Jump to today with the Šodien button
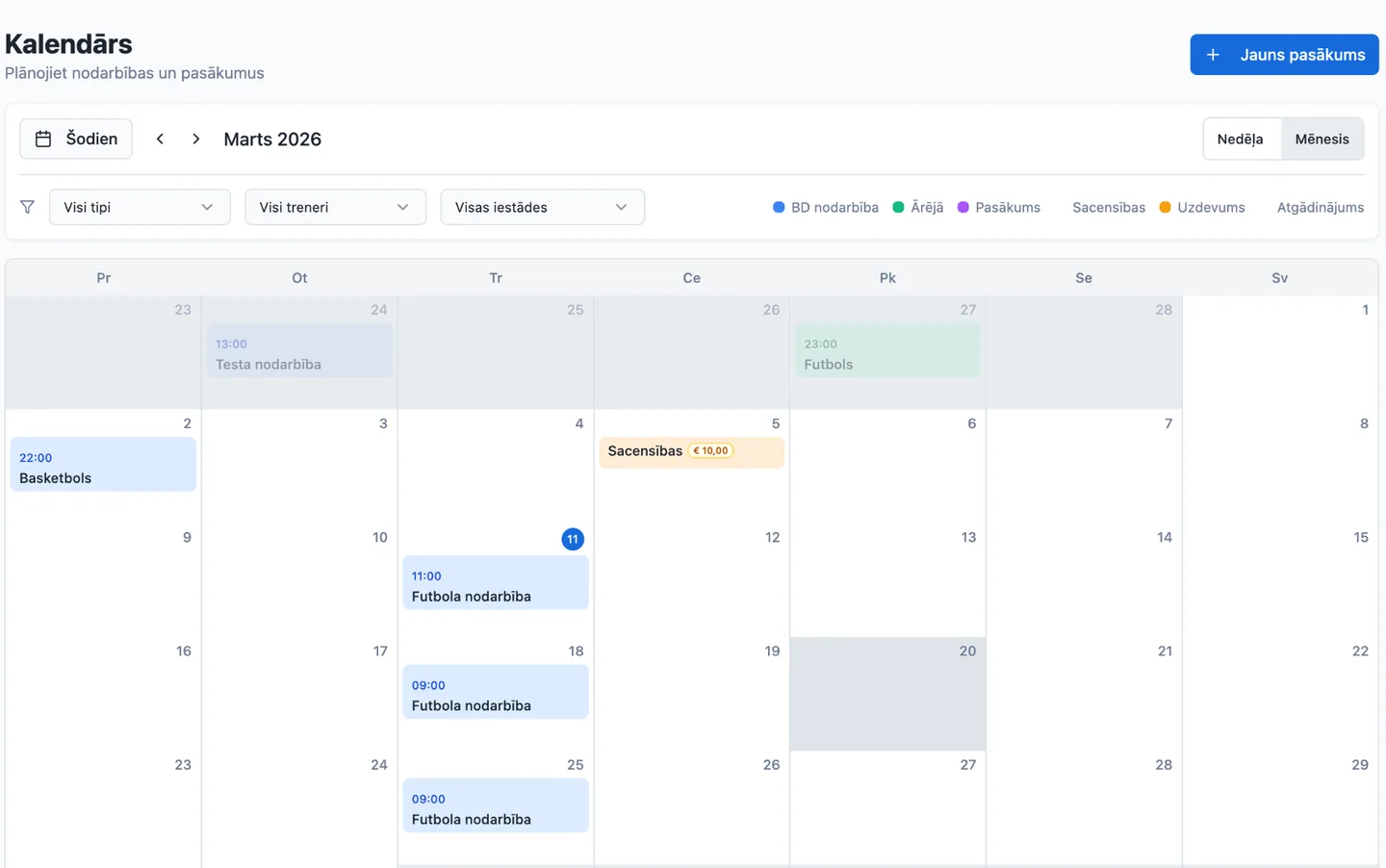Viewport: 1386px width, 868px height. (76, 139)
